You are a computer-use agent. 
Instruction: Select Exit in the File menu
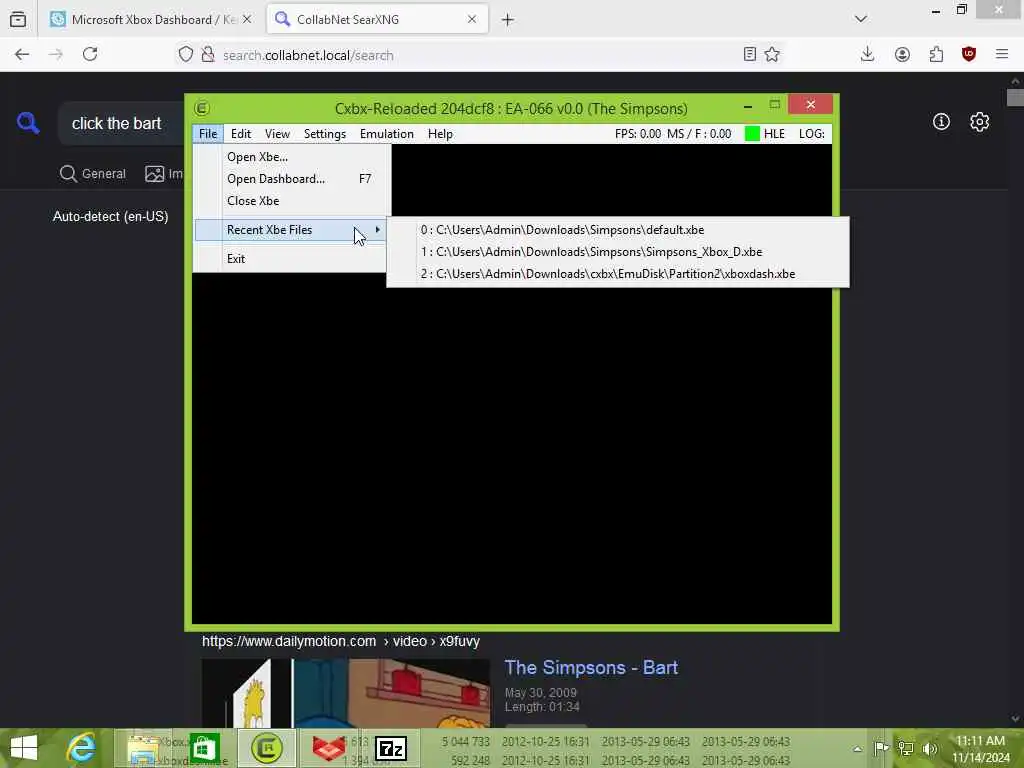[292, 259]
